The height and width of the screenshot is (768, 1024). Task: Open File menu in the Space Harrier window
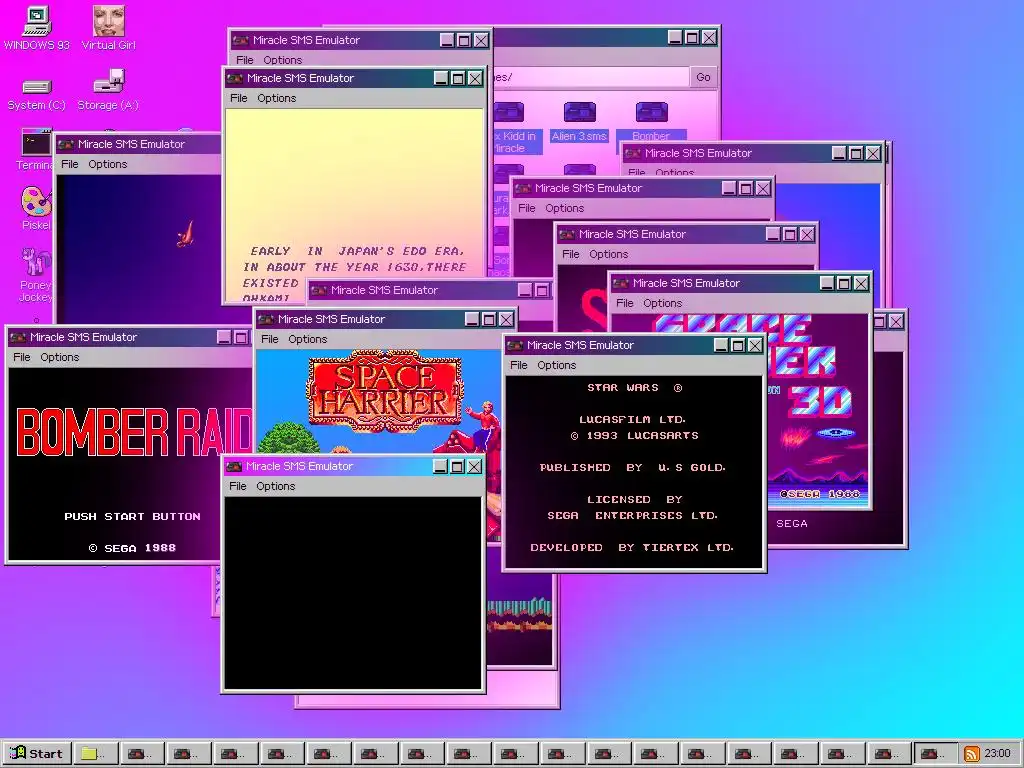270,339
